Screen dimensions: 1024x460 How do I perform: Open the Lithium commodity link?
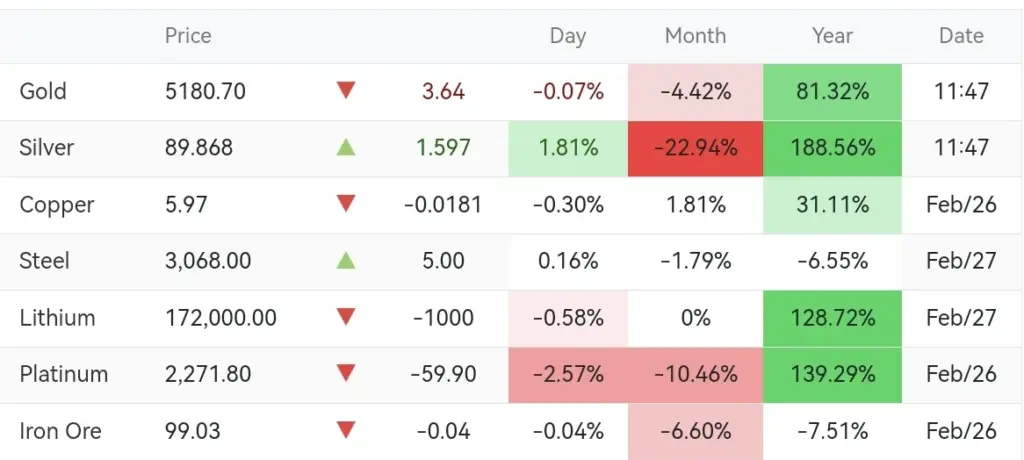(57, 318)
